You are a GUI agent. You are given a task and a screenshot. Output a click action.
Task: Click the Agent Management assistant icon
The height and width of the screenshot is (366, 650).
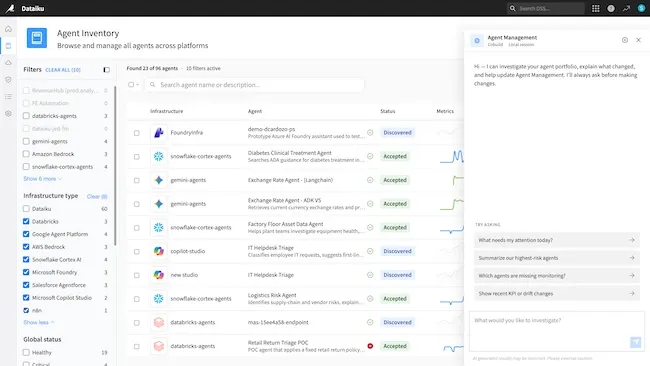[x=477, y=41]
